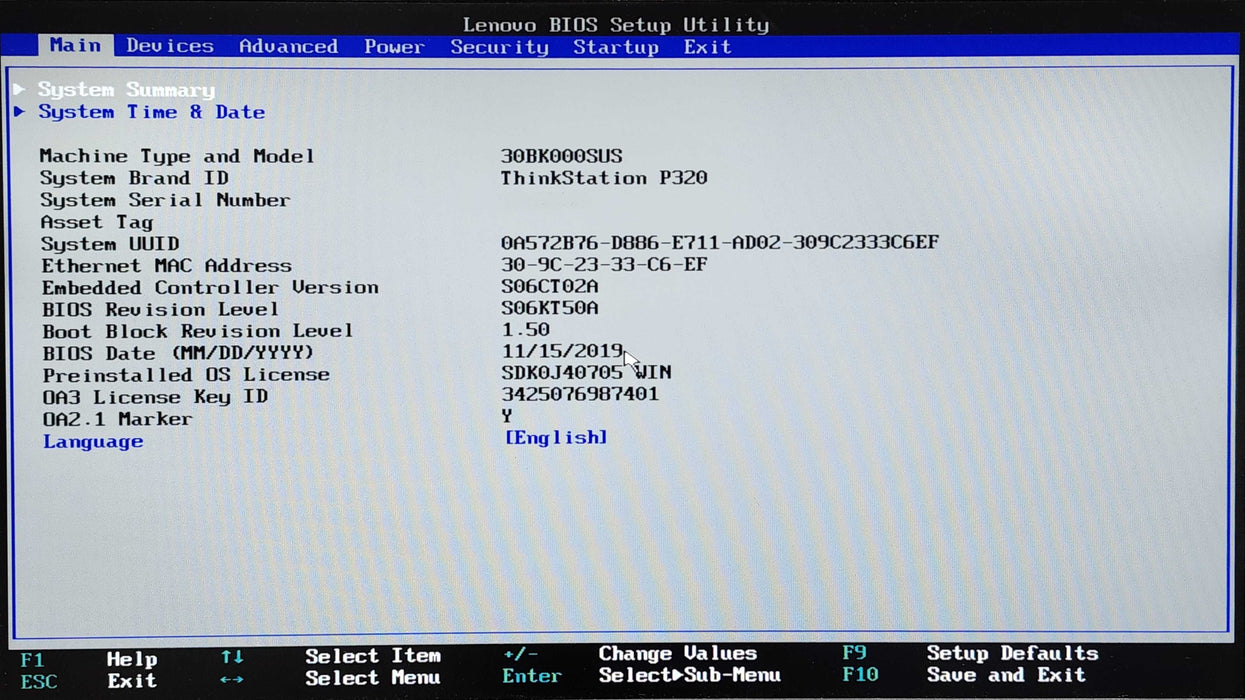Select the Exit tab
The width and height of the screenshot is (1245, 700).
click(707, 47)
